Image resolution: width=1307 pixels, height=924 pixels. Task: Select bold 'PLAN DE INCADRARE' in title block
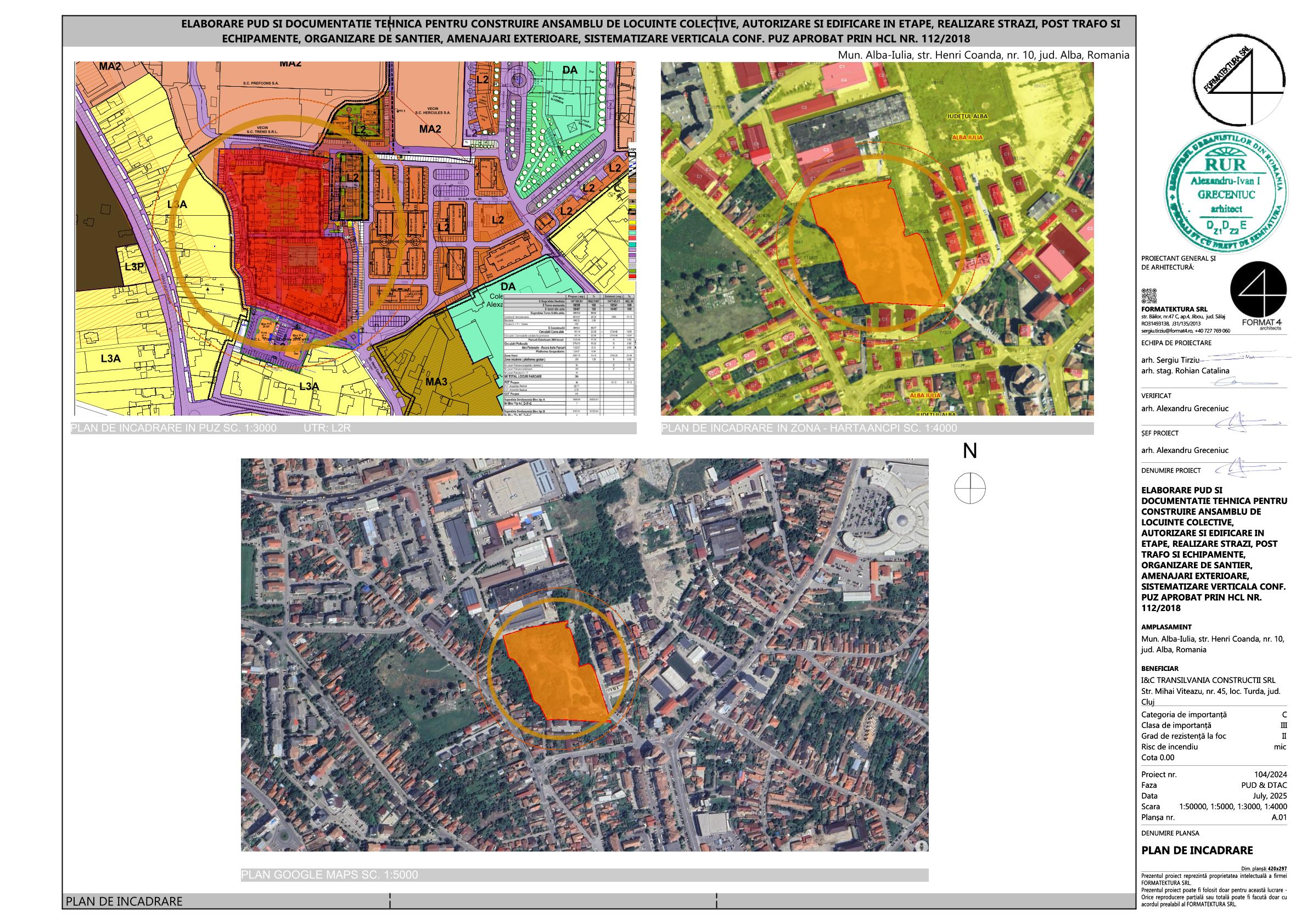1197,850
